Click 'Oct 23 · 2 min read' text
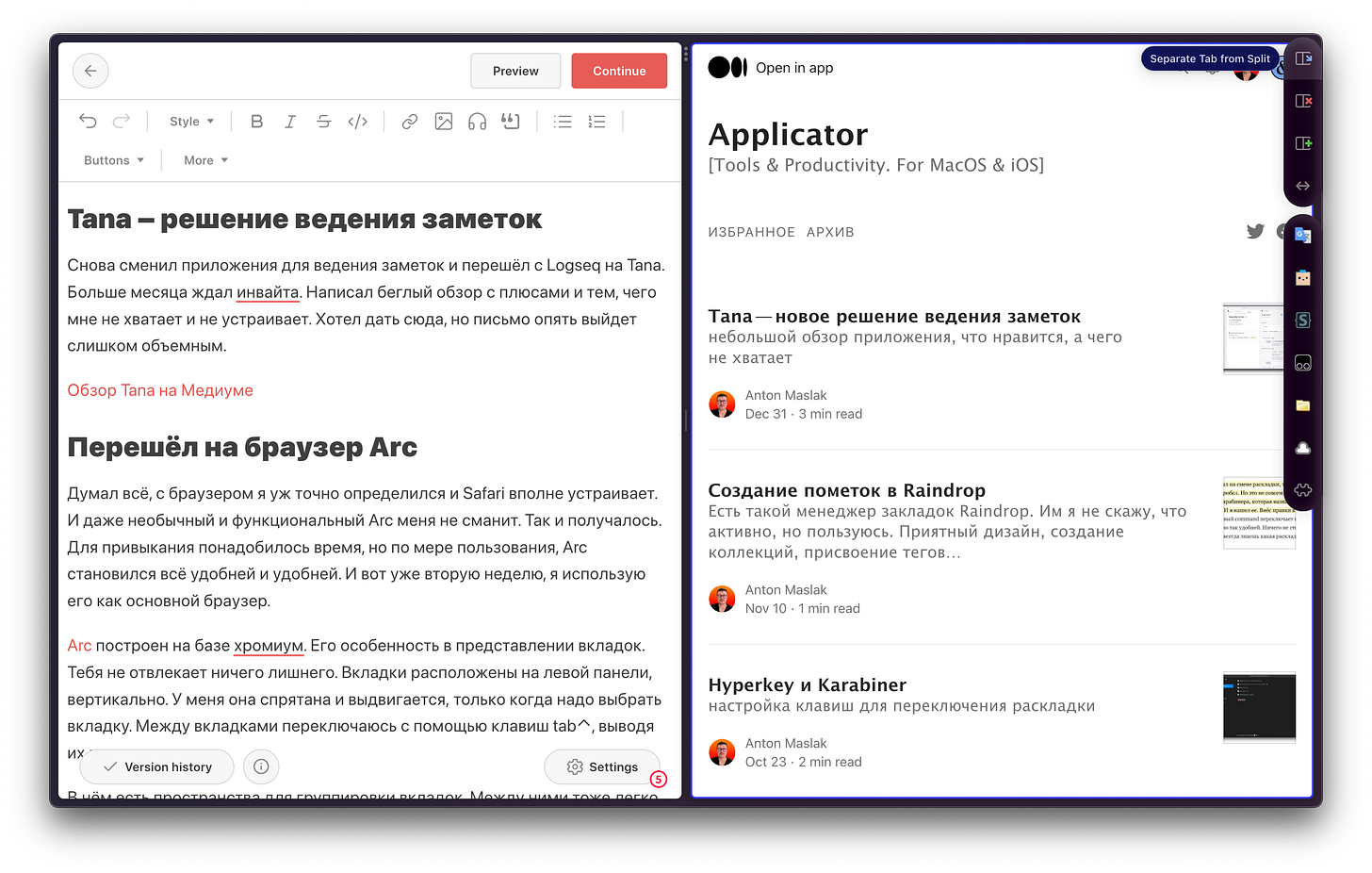This screenshot has height=873, width=1372. pyautogui.click(x=804, y=763)
